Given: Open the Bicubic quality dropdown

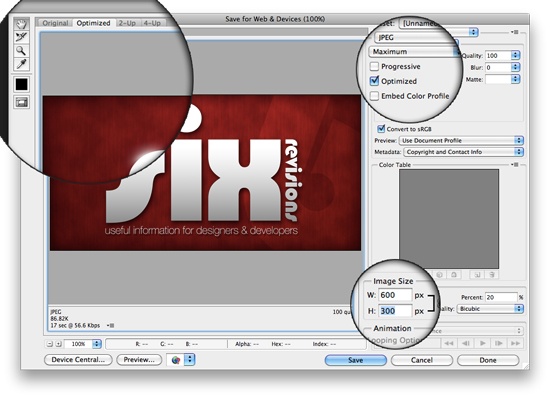Looking at the screenshot, I should (x=490, y=309).
